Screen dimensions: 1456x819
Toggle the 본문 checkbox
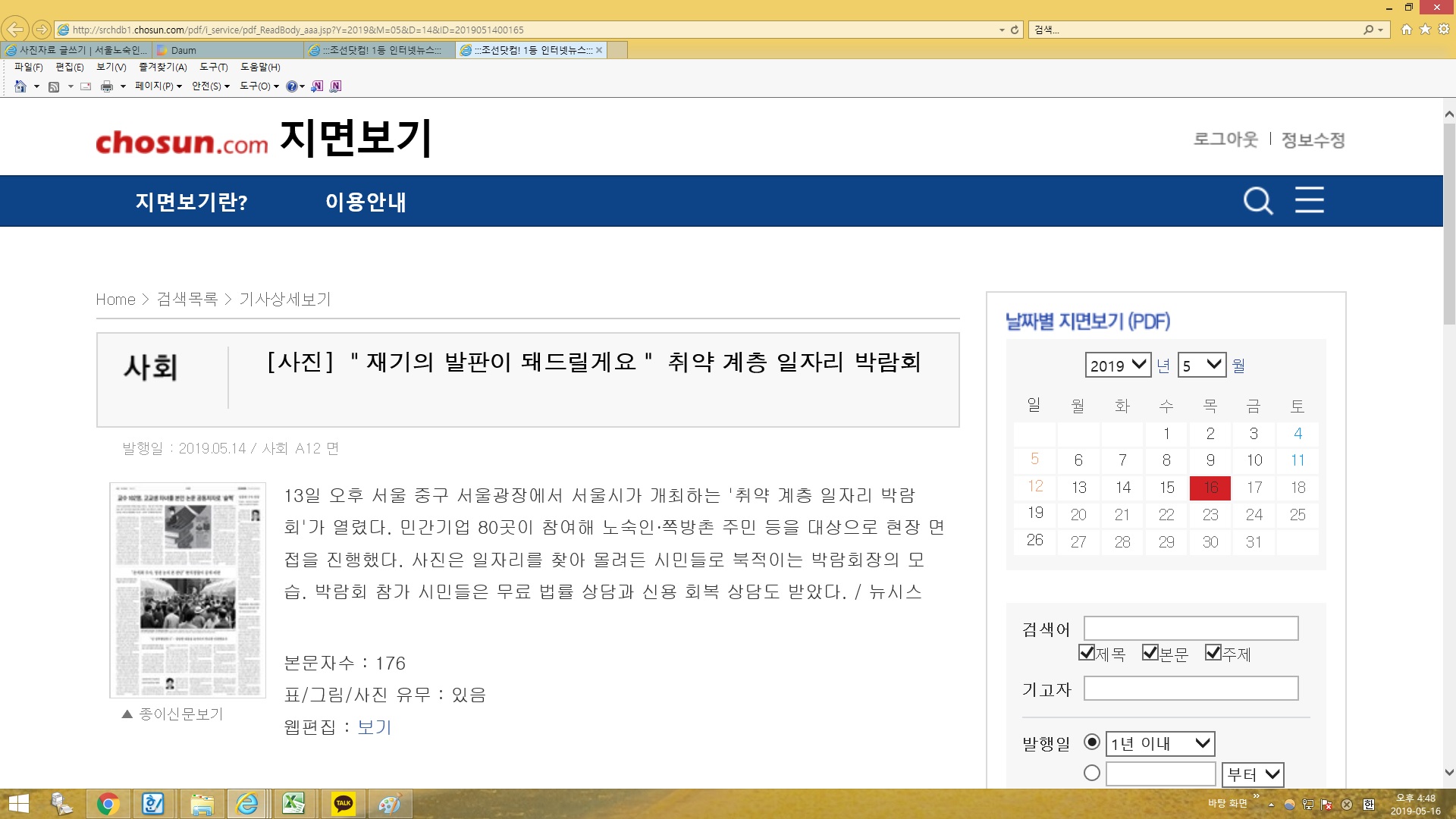1150,652
